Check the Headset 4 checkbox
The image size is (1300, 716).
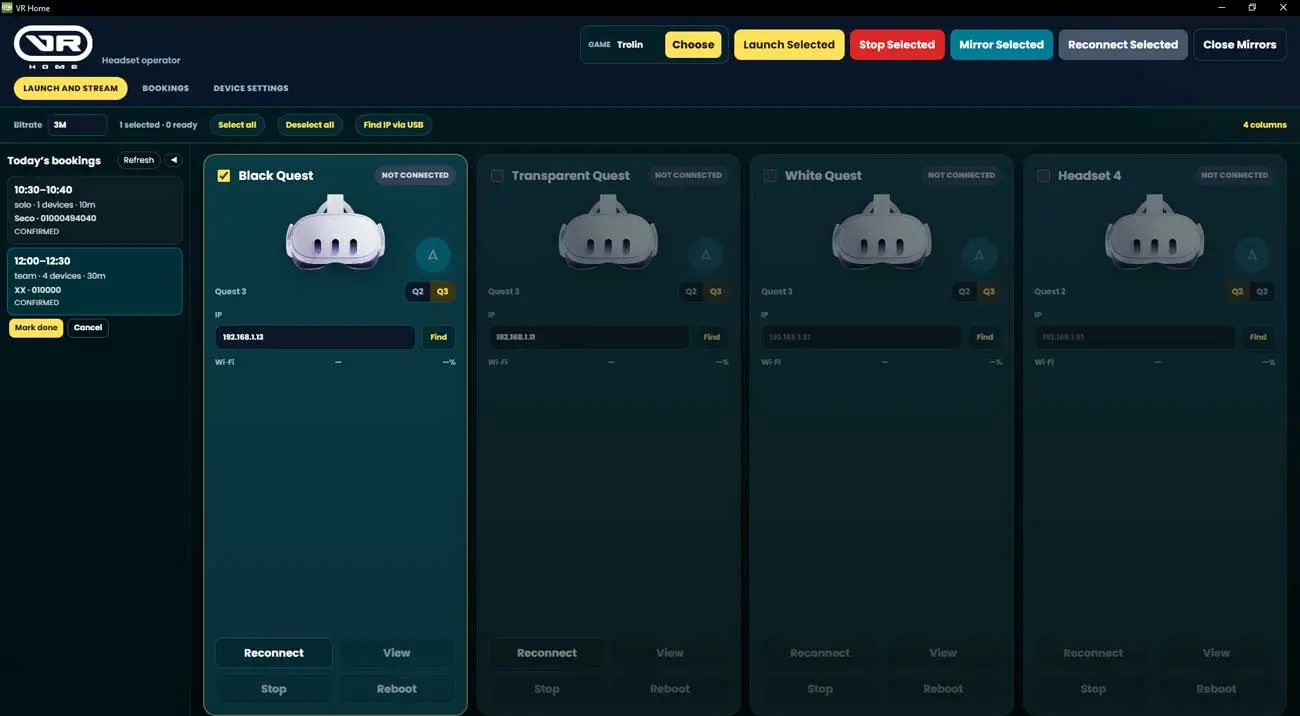coord(1043,175)
